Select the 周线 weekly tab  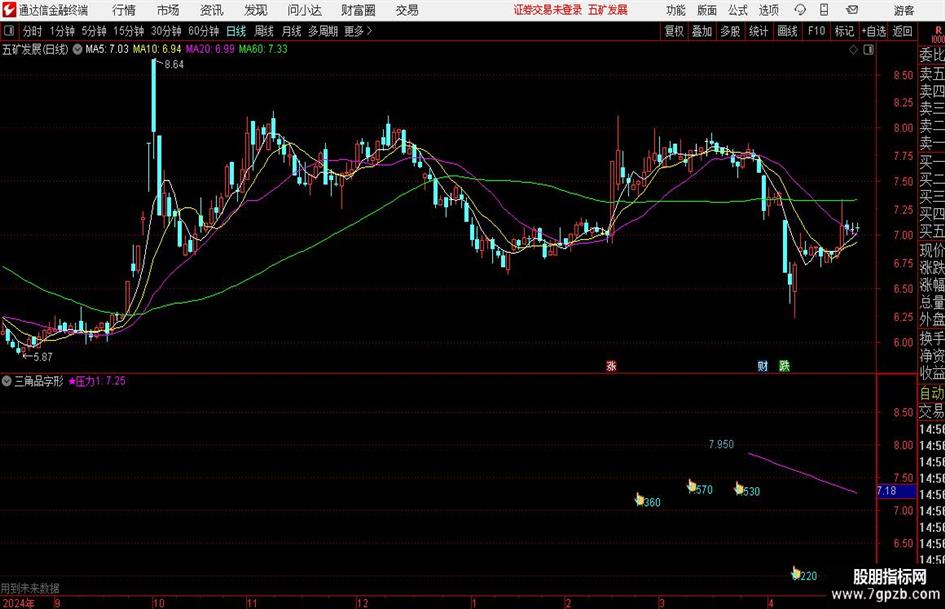[x=264, y=31]
